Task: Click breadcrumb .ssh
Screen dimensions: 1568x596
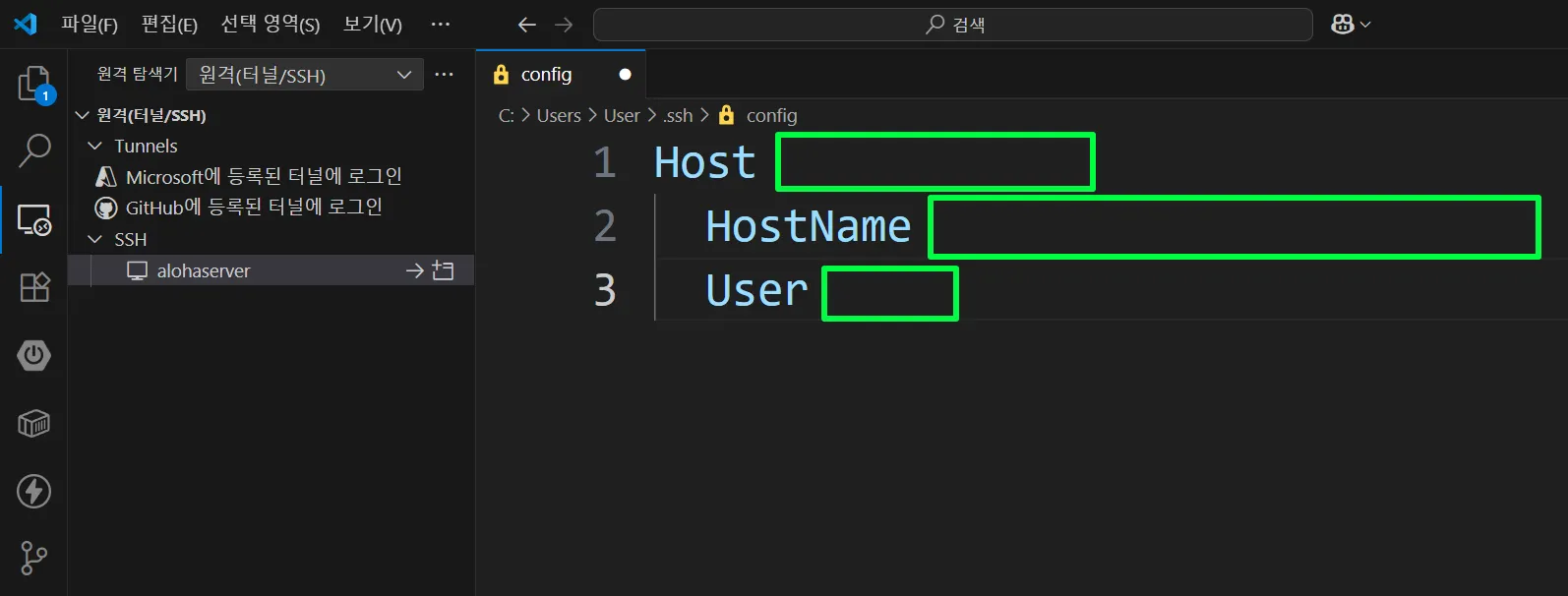Action: pos(678,116)
